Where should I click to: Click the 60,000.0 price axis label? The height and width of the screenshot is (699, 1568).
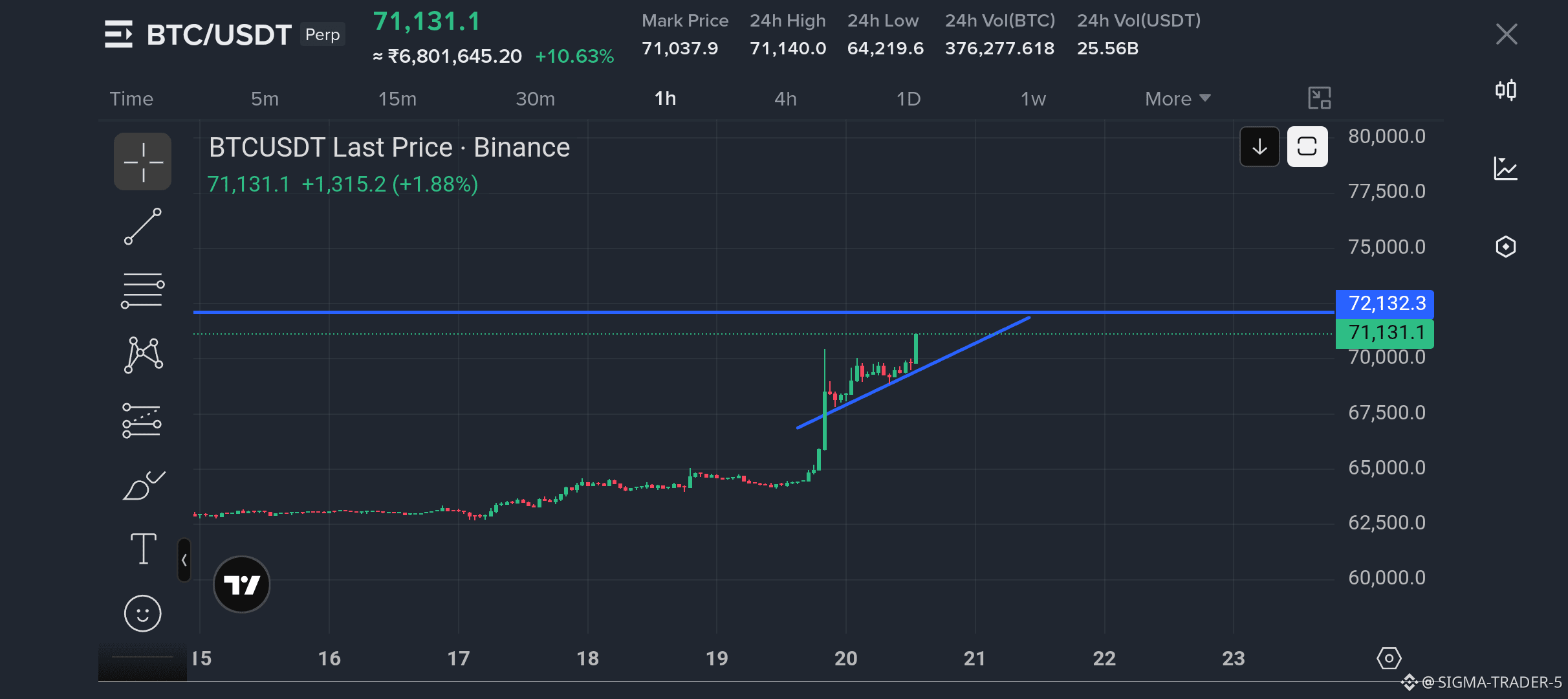click(x=1387, y=578)
